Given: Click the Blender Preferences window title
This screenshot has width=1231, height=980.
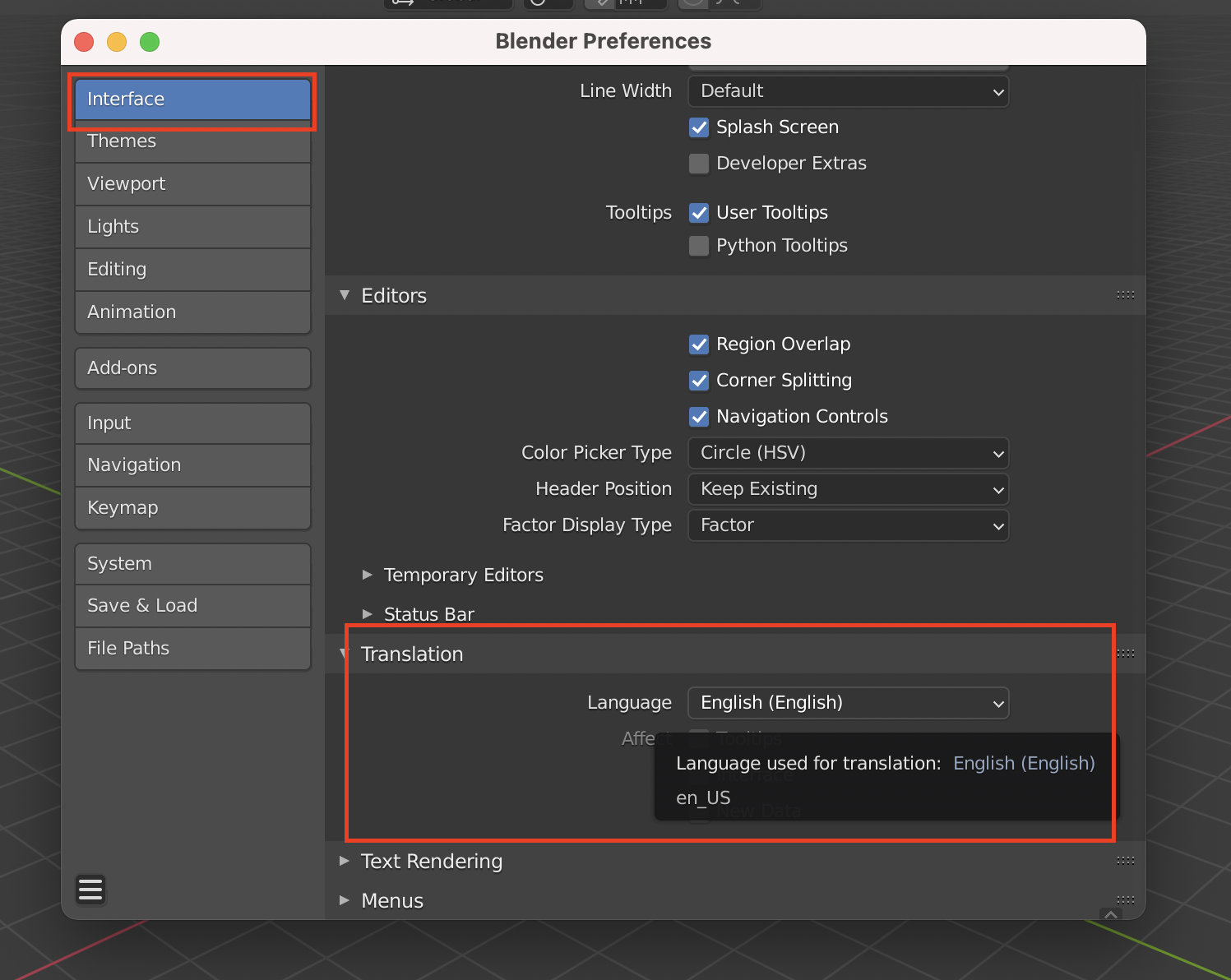Looking at the screenshot, I should 603,42.
